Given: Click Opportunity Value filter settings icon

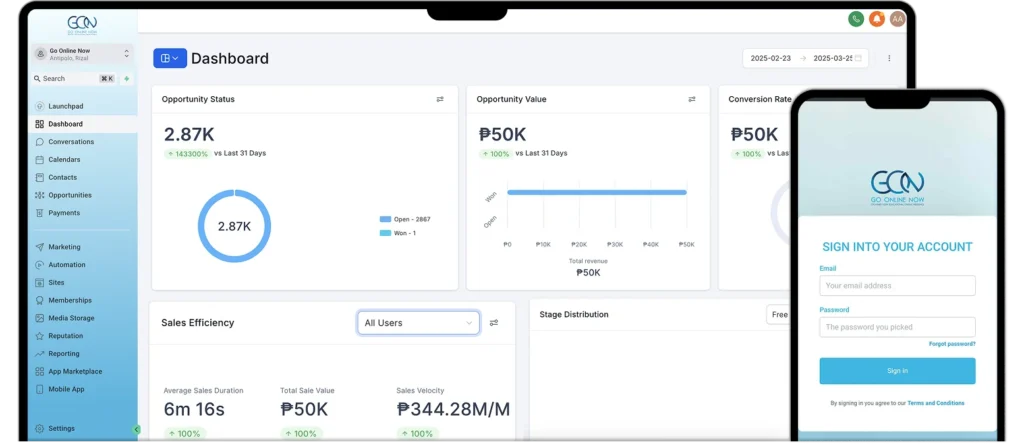Looking at the screenshot, I should click(692, 99).
